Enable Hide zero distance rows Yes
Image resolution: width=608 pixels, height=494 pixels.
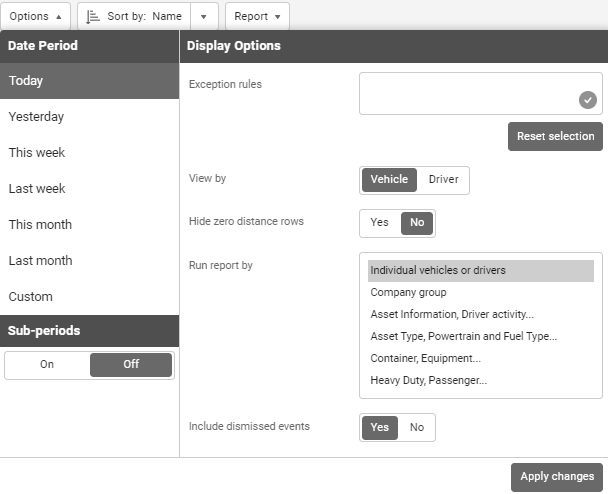point(380,223)
